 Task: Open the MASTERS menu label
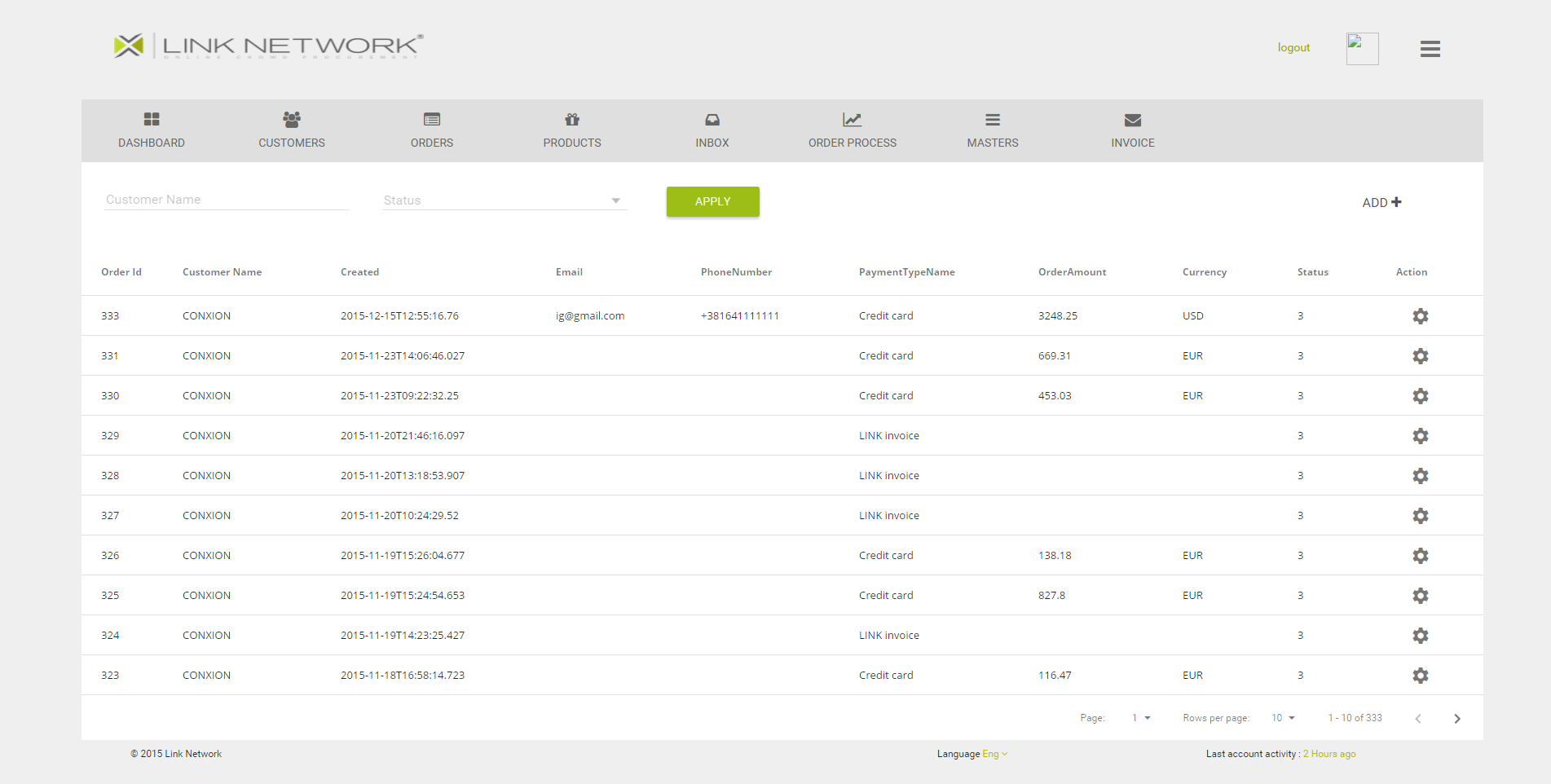[x=993, y=143]
